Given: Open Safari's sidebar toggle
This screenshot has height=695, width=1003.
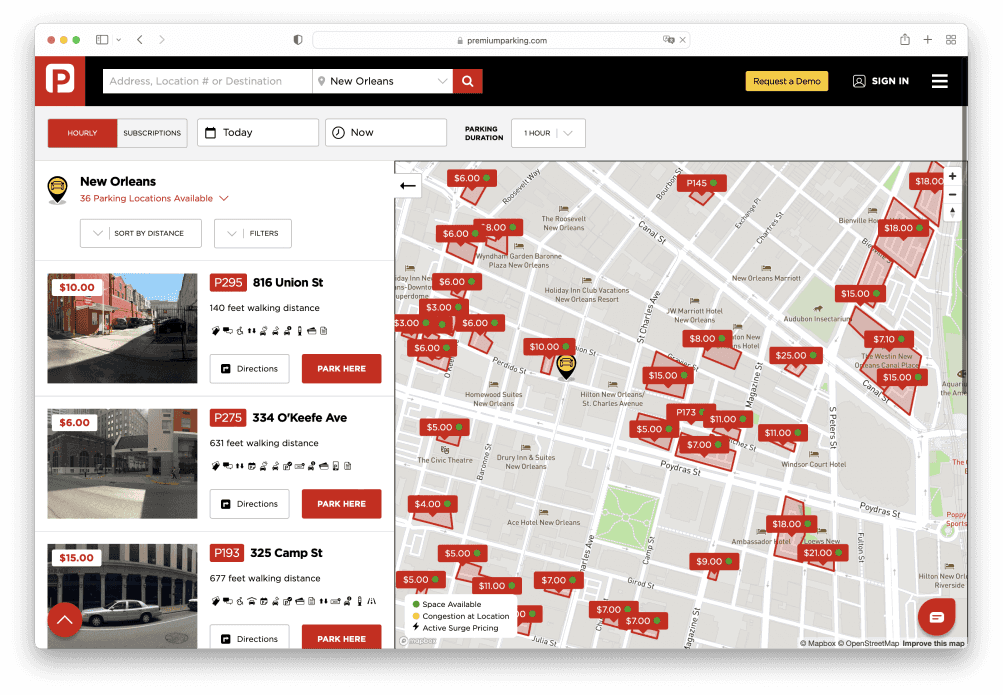Looking at the screenshot, I should click(102, 40).
